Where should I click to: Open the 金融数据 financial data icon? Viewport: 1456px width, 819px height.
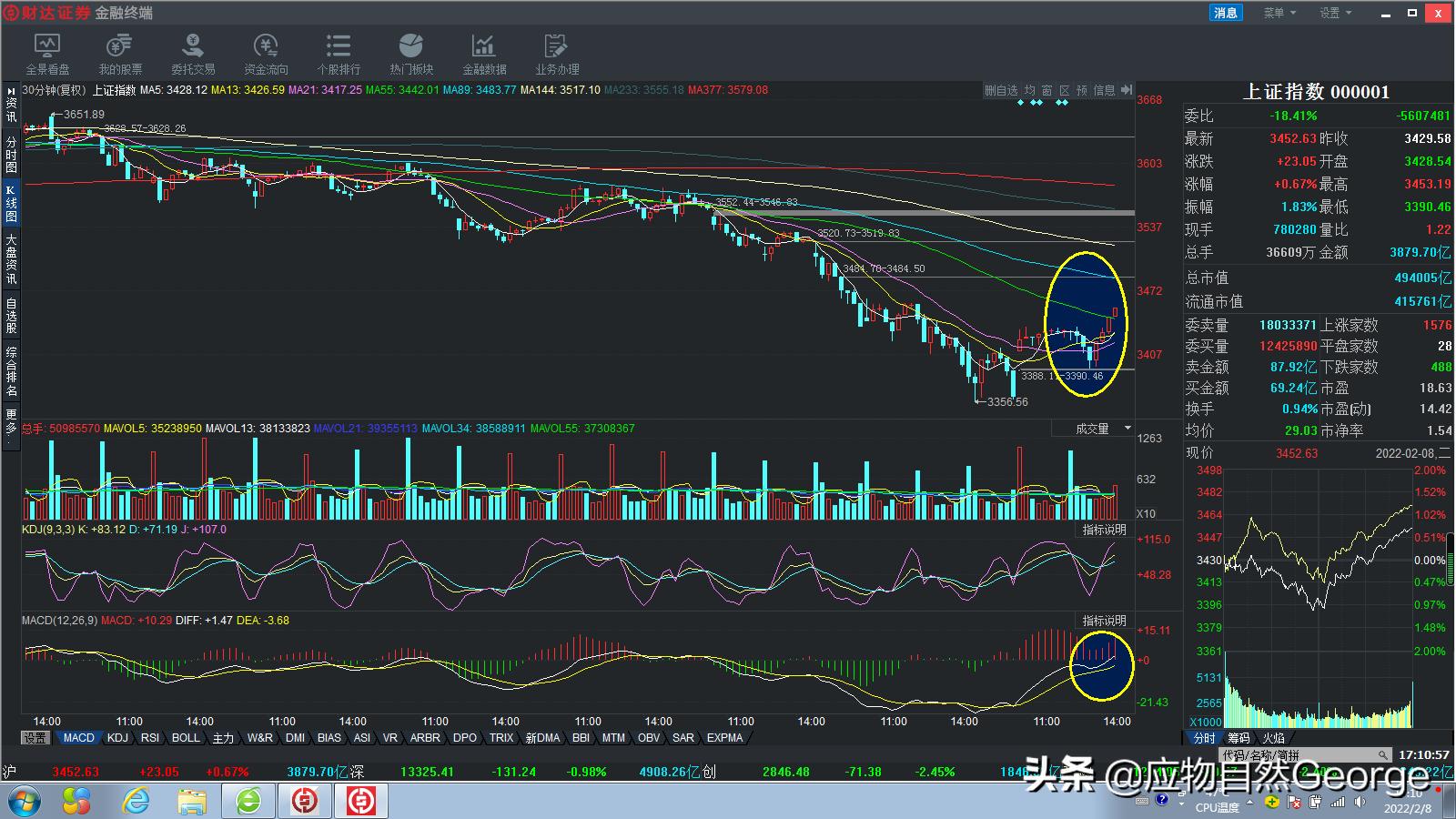pyautogui.click(x=483, y=52)
